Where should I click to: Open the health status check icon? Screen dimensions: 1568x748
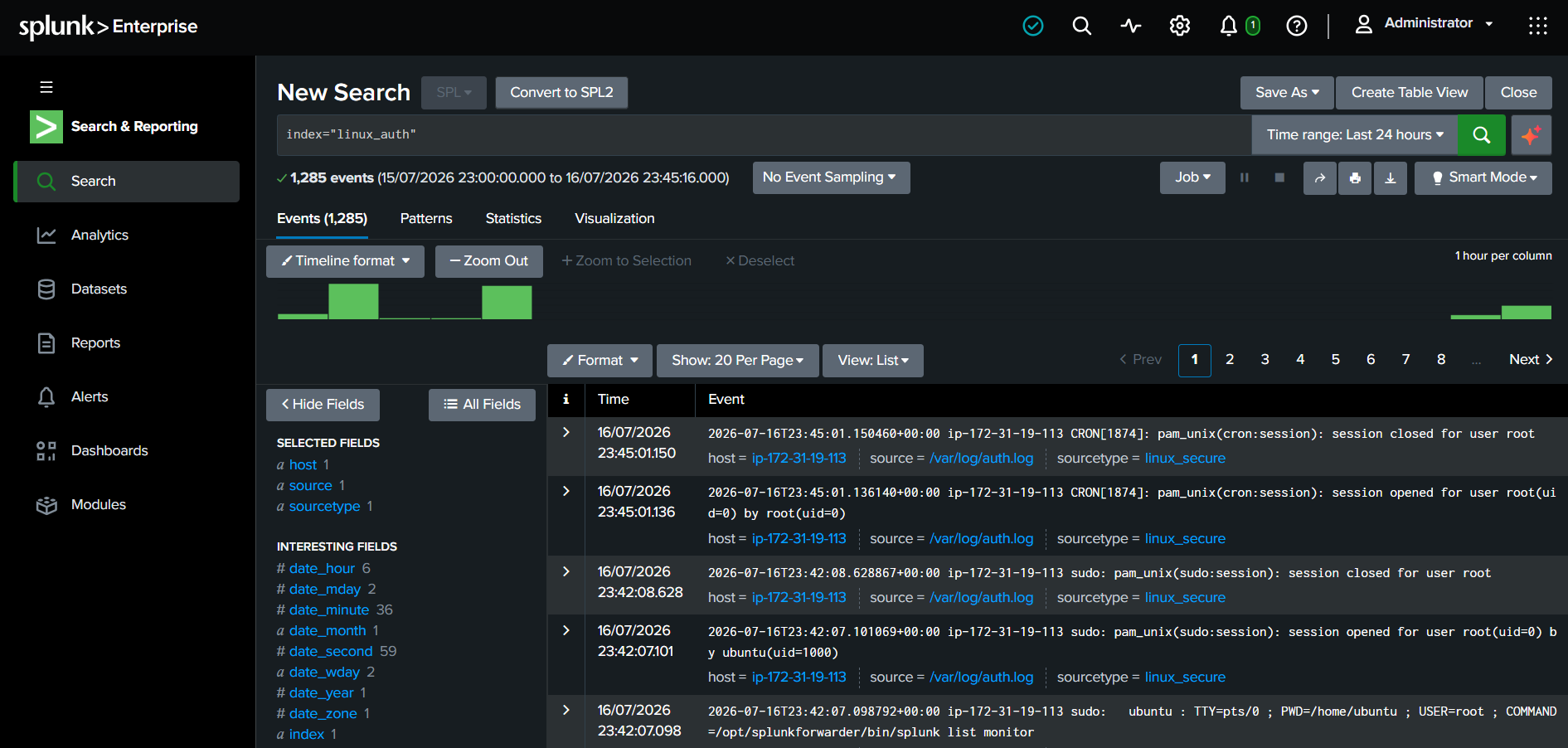tap(1033, 26)
